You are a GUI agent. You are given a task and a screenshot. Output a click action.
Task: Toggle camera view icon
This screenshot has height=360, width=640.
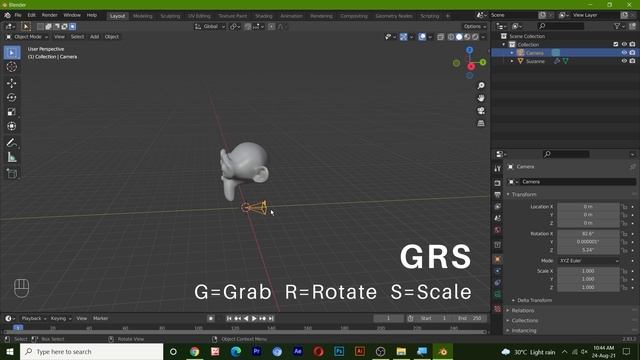pyautogui.click(x=481, y=111)
